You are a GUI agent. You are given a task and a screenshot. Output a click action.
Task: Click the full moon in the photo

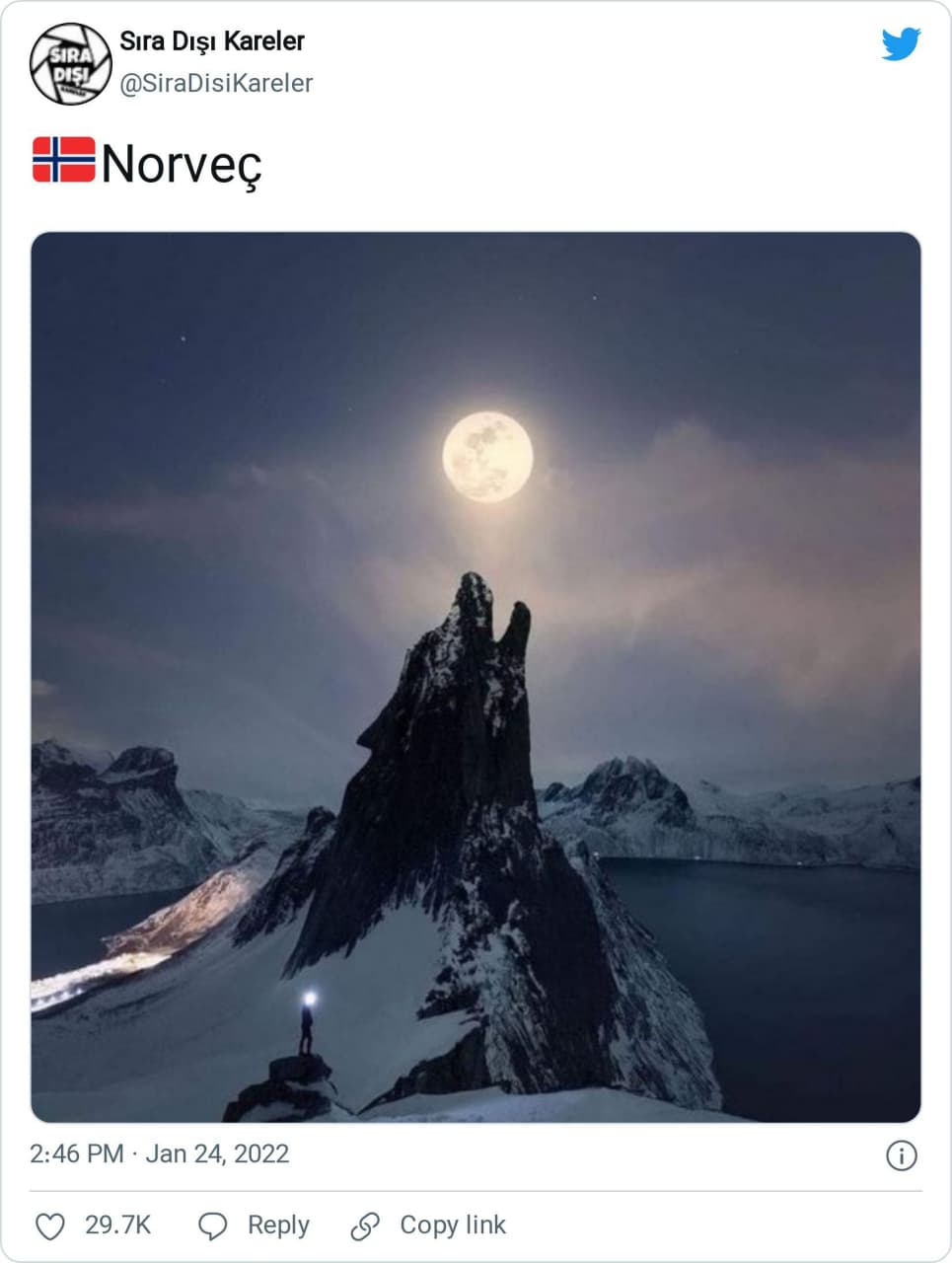coord(487,457)
